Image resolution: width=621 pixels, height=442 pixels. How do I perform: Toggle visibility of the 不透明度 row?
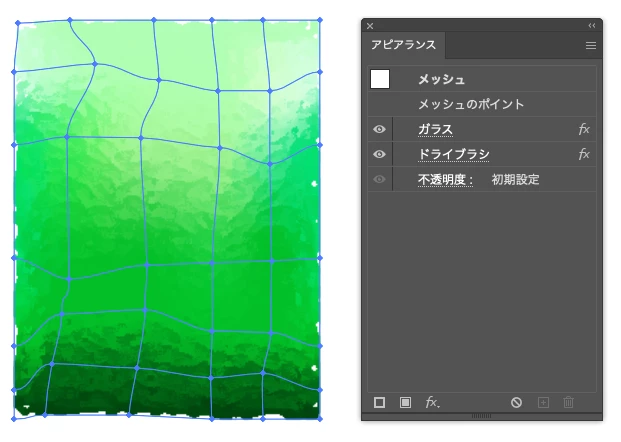pos(379,179)
